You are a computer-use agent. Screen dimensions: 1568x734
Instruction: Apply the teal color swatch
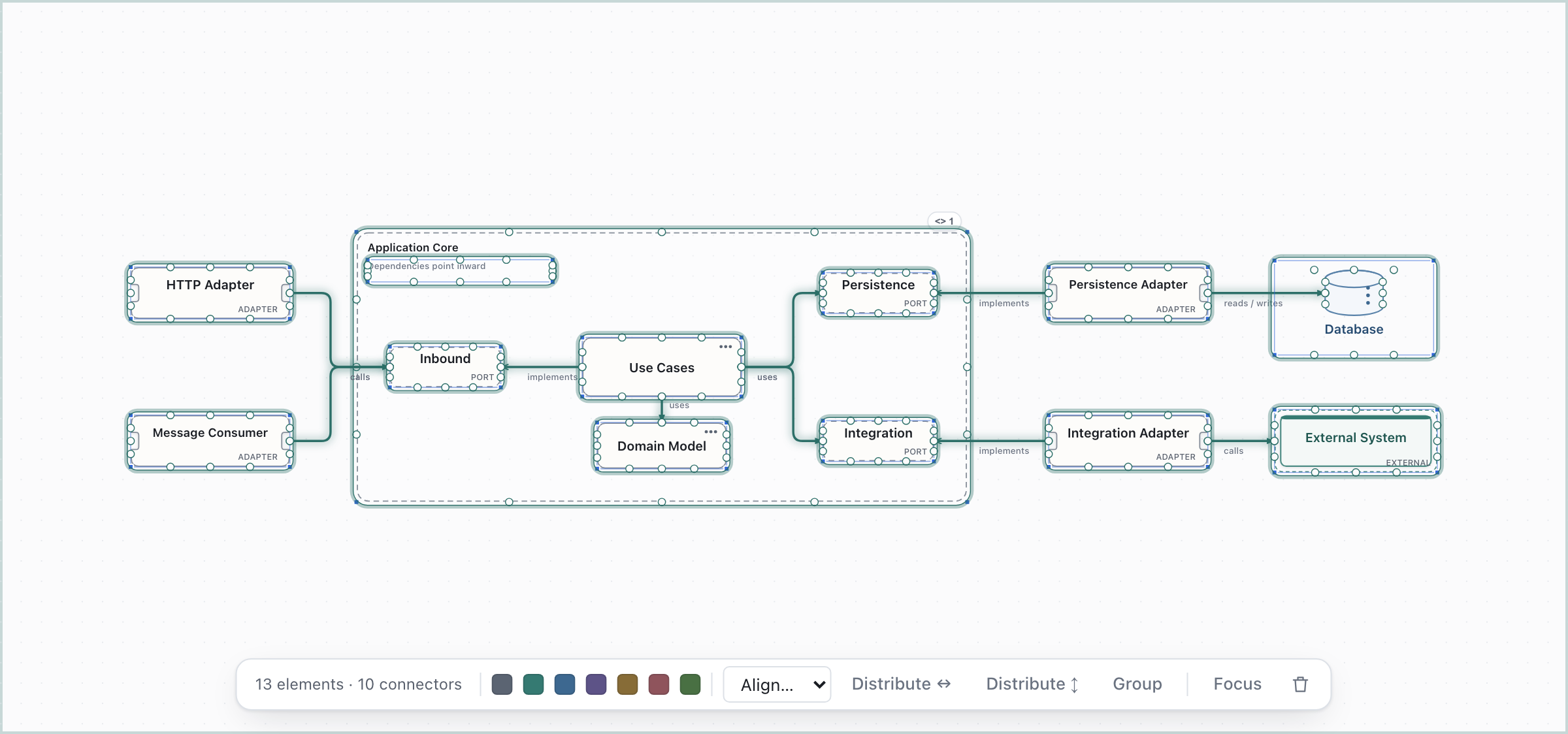coord(533,684)
